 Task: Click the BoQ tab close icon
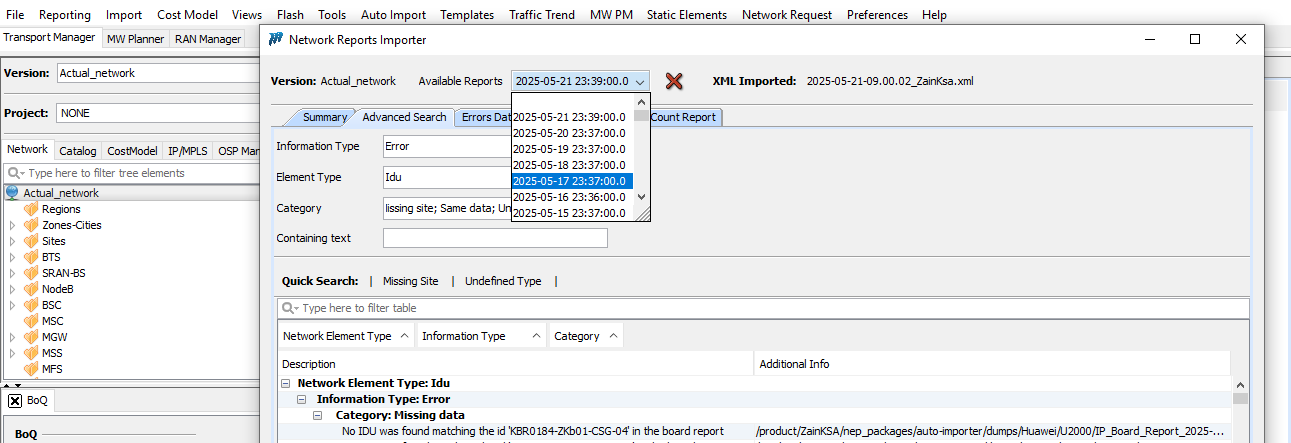[x=15, y=400]
